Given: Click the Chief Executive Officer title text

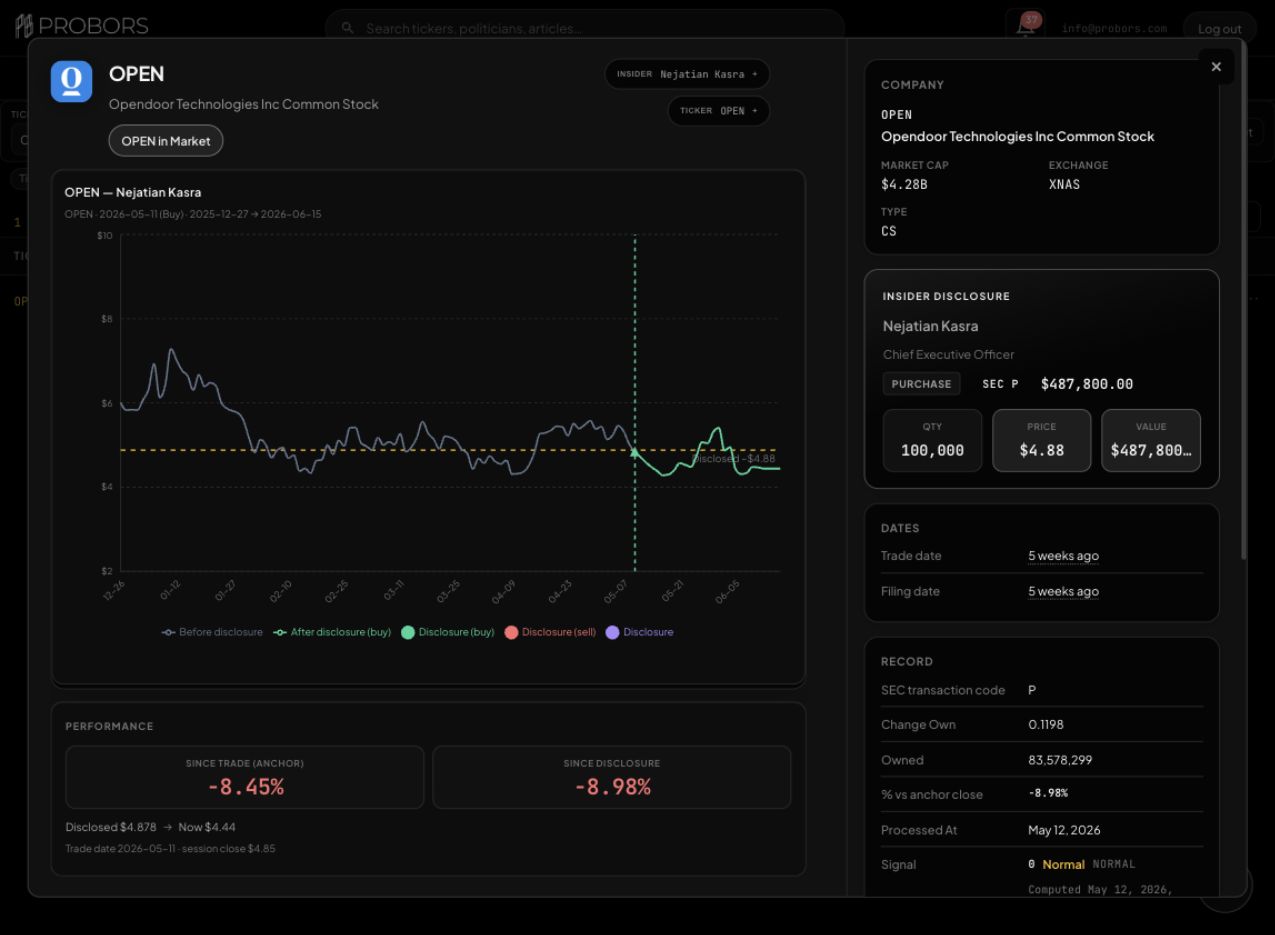Looking at the screenshot, I should 948,354.
